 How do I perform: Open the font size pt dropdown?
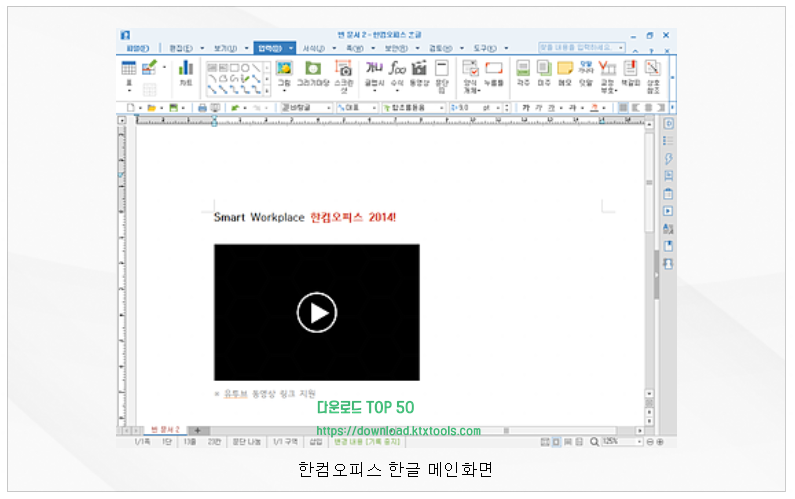pos(498,108)
